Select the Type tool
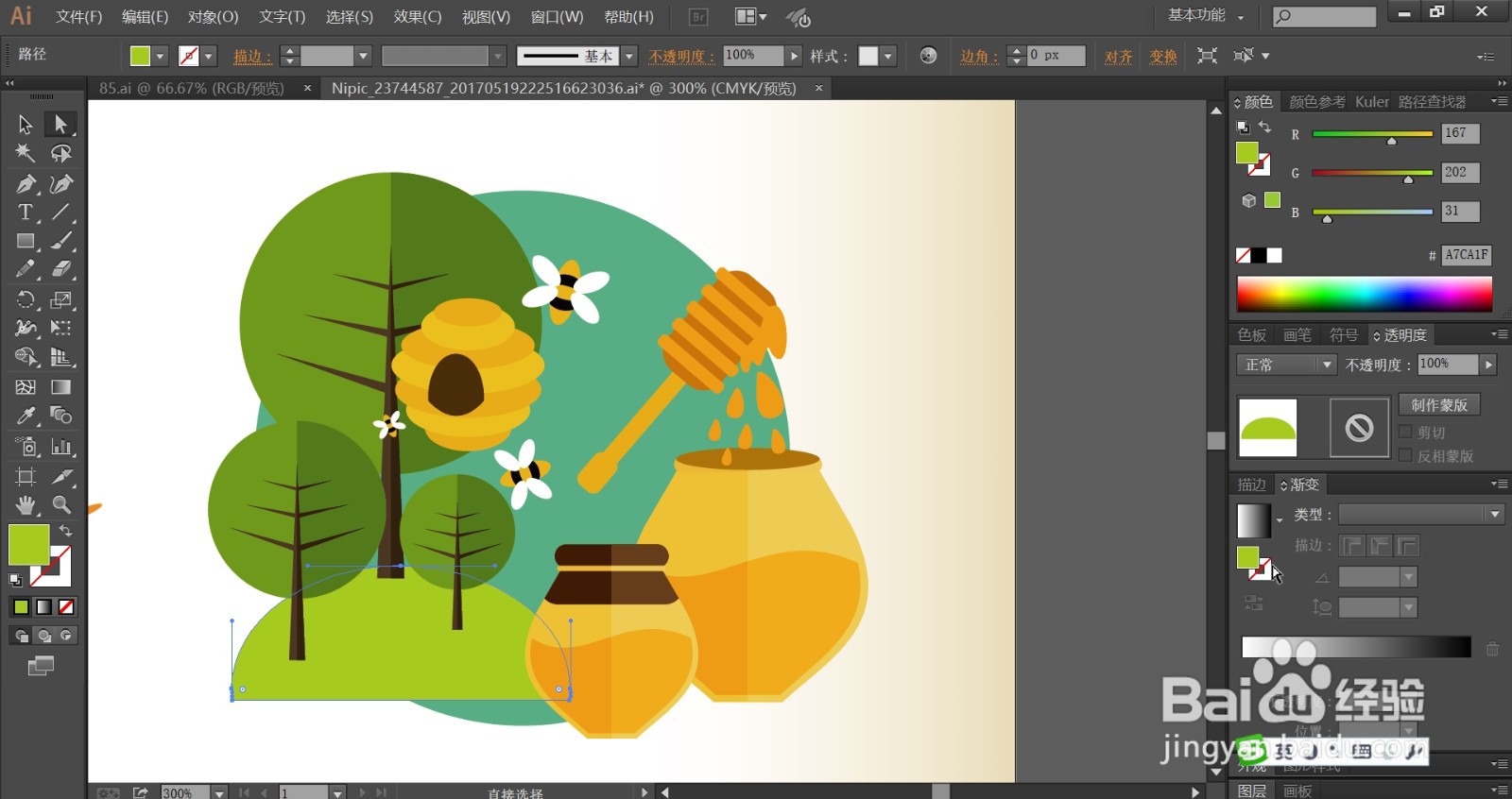This screenshot has height=799, width=1512. tap(26, 212)
